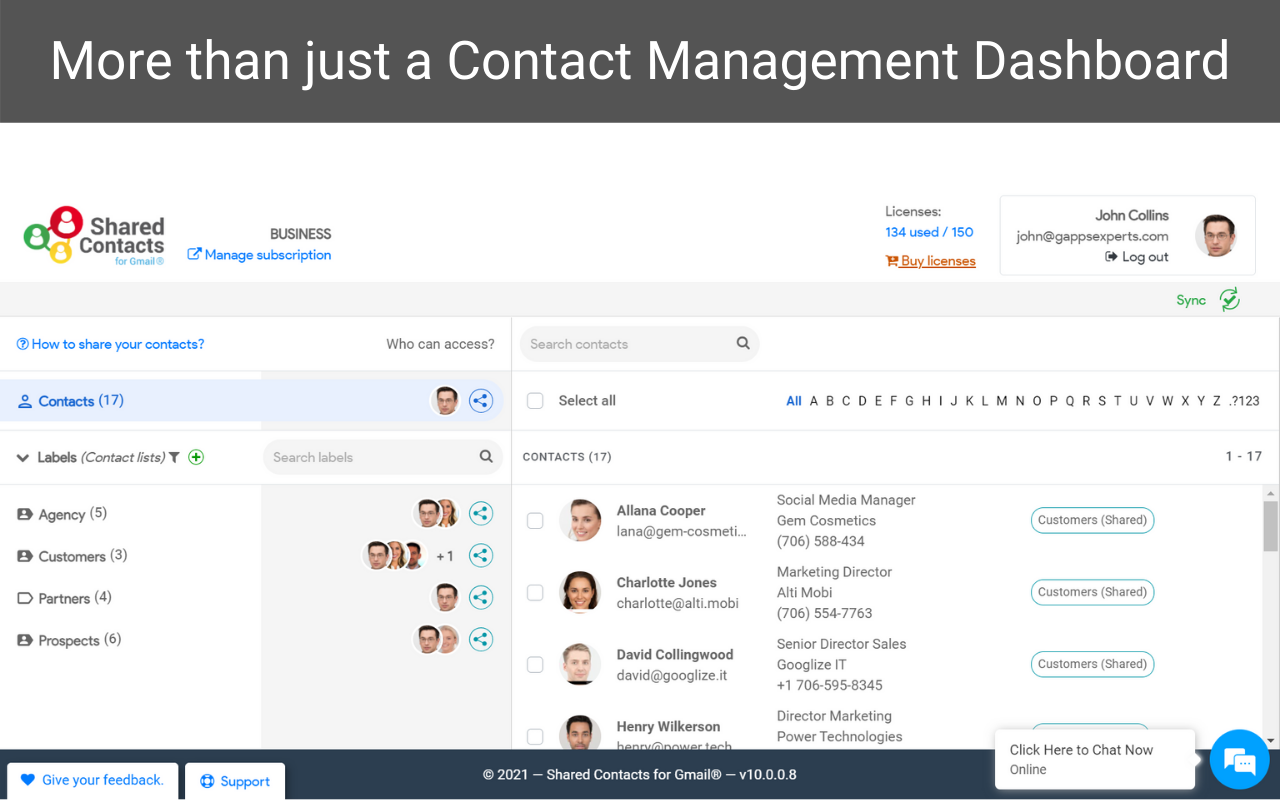Share the Prospects label via its share icon
1280x800 pixels.
point(481,639)
